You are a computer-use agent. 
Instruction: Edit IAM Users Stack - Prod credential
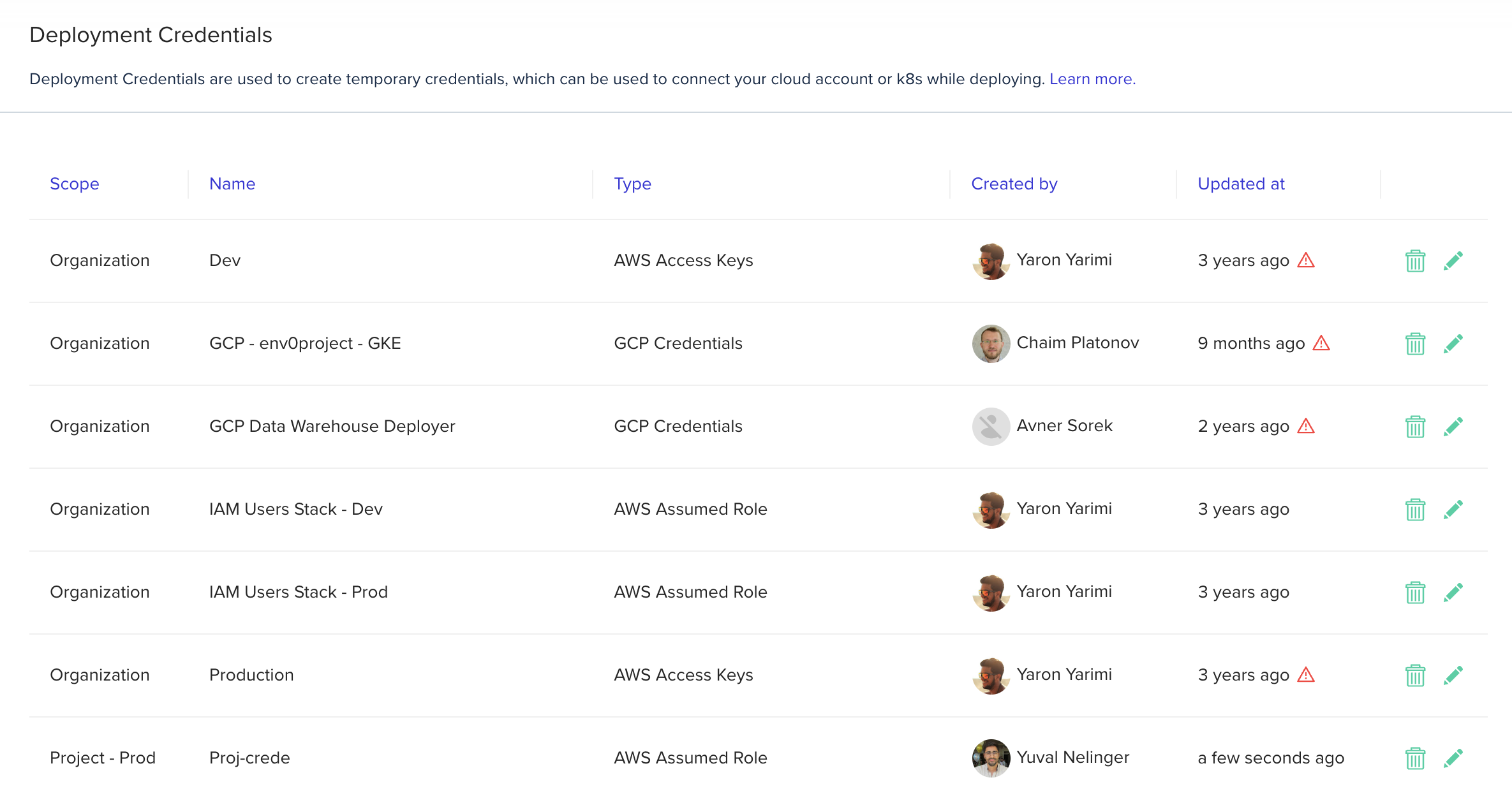1453,593
